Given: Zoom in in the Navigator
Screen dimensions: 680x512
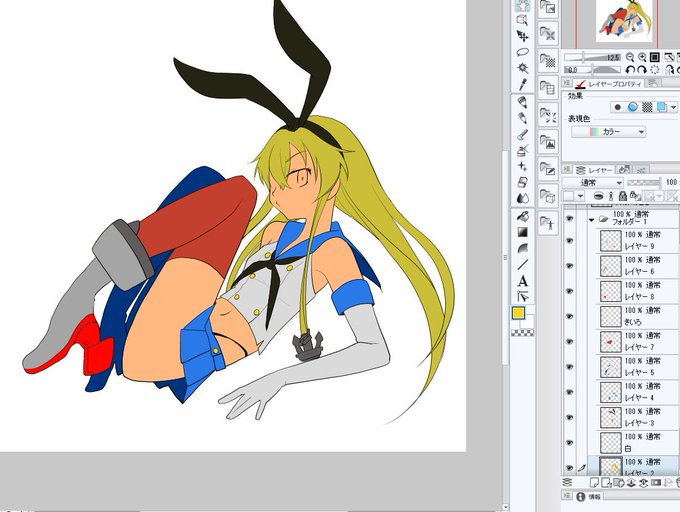Looking at the screenshot, I should pyautogui.click(x=642, y=57).
